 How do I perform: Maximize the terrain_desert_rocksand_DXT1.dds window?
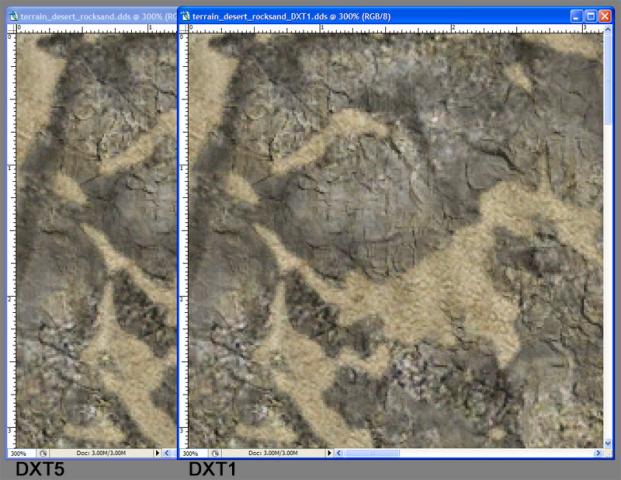point(590,16)
